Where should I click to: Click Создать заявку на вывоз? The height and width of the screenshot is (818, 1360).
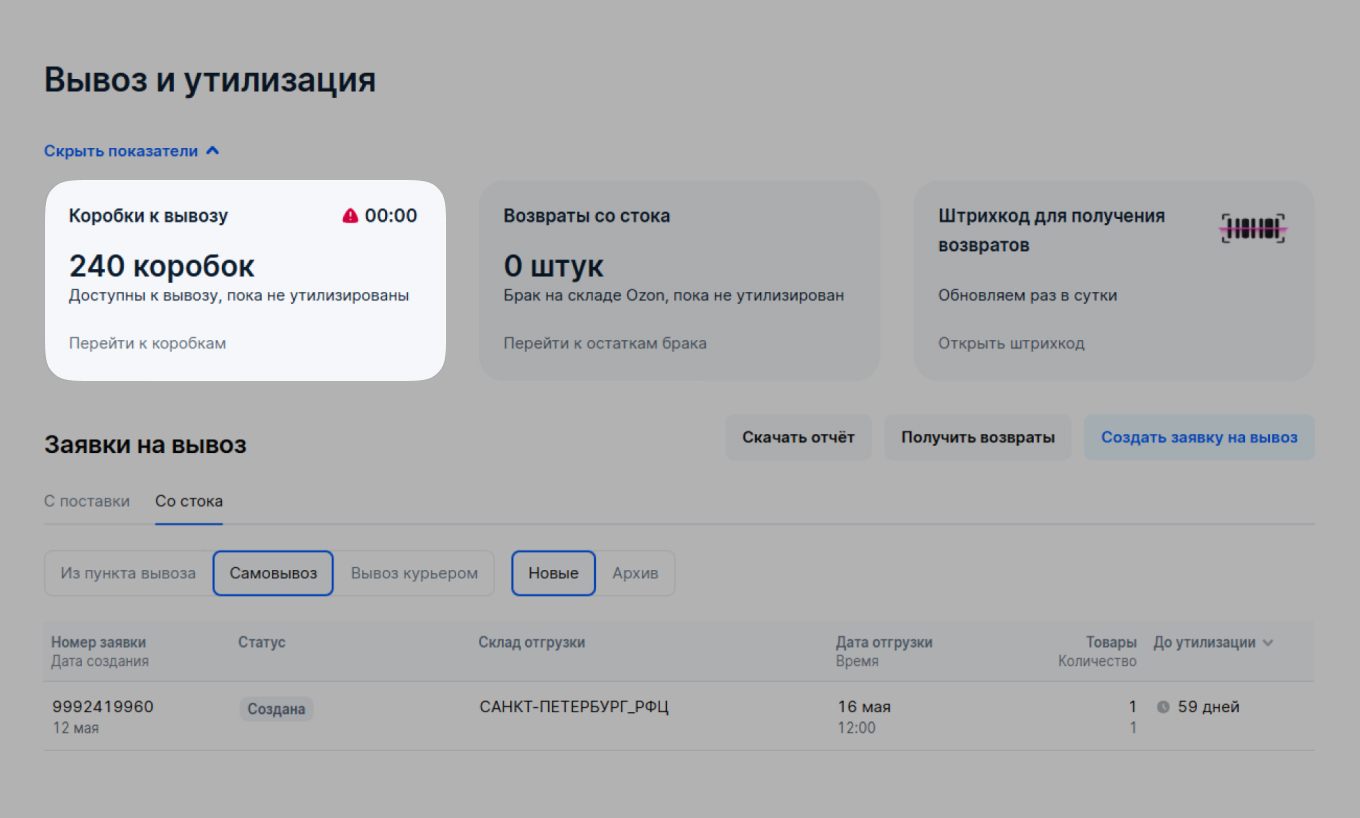[x=1199, y=437]
